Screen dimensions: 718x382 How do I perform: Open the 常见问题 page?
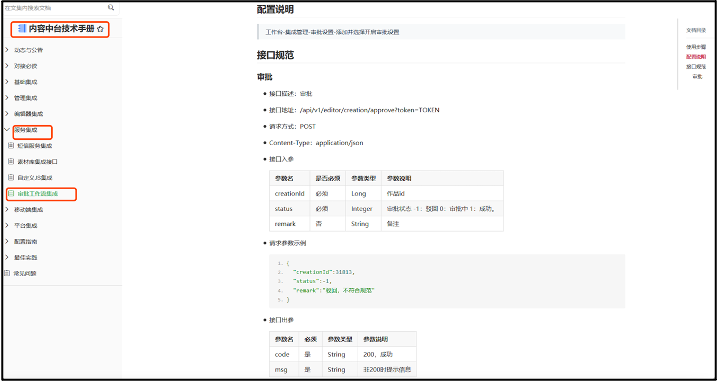(25, 273)
